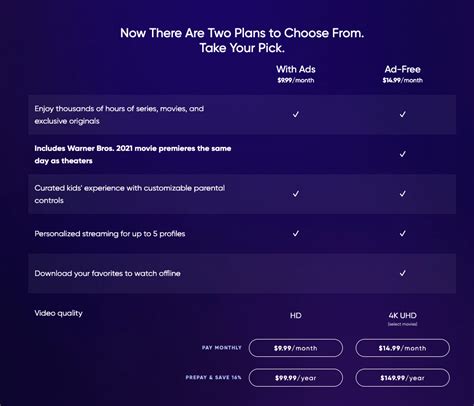
Task: Click With Ads checkmark for series and movies
Action: [296, 114]
